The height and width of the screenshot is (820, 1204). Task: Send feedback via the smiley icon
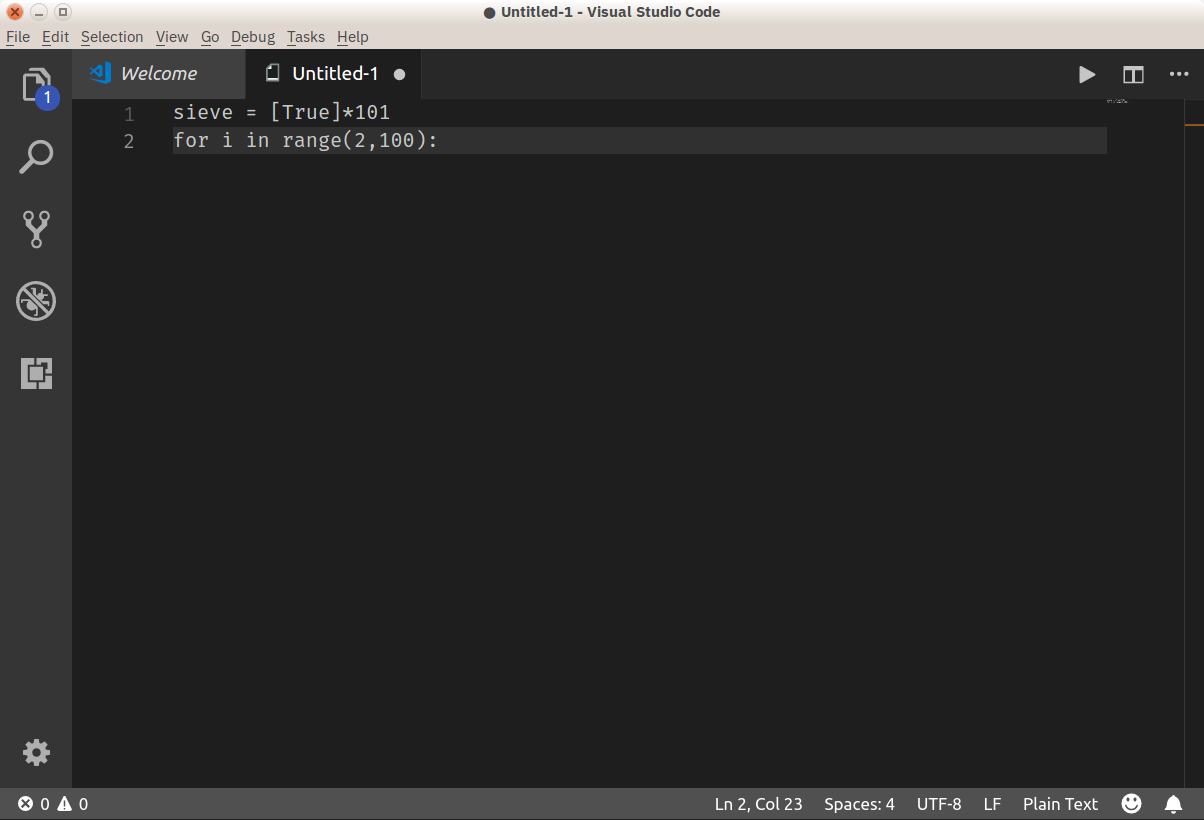point(1131,803)
